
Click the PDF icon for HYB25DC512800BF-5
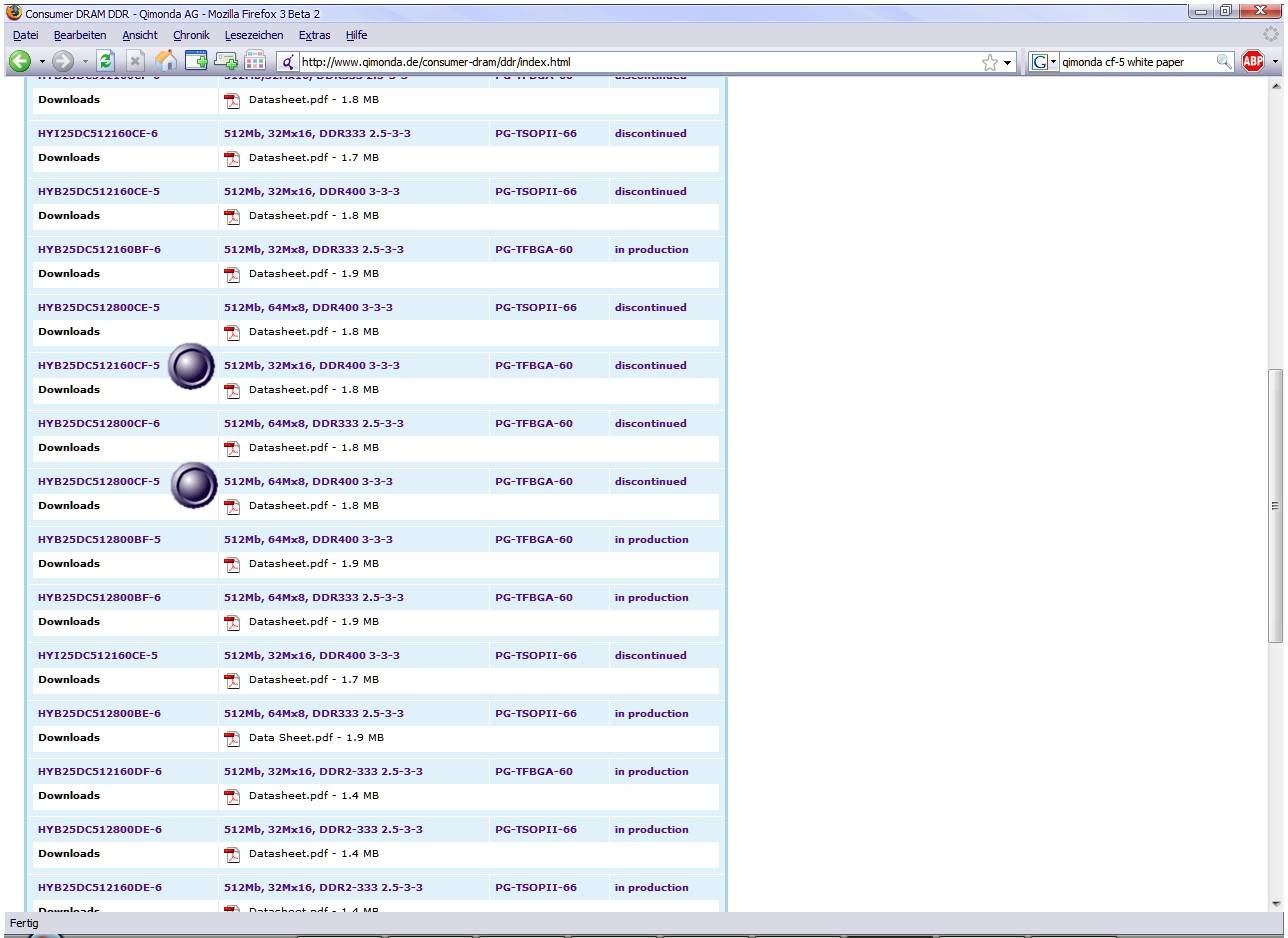[x=232, y=564]
